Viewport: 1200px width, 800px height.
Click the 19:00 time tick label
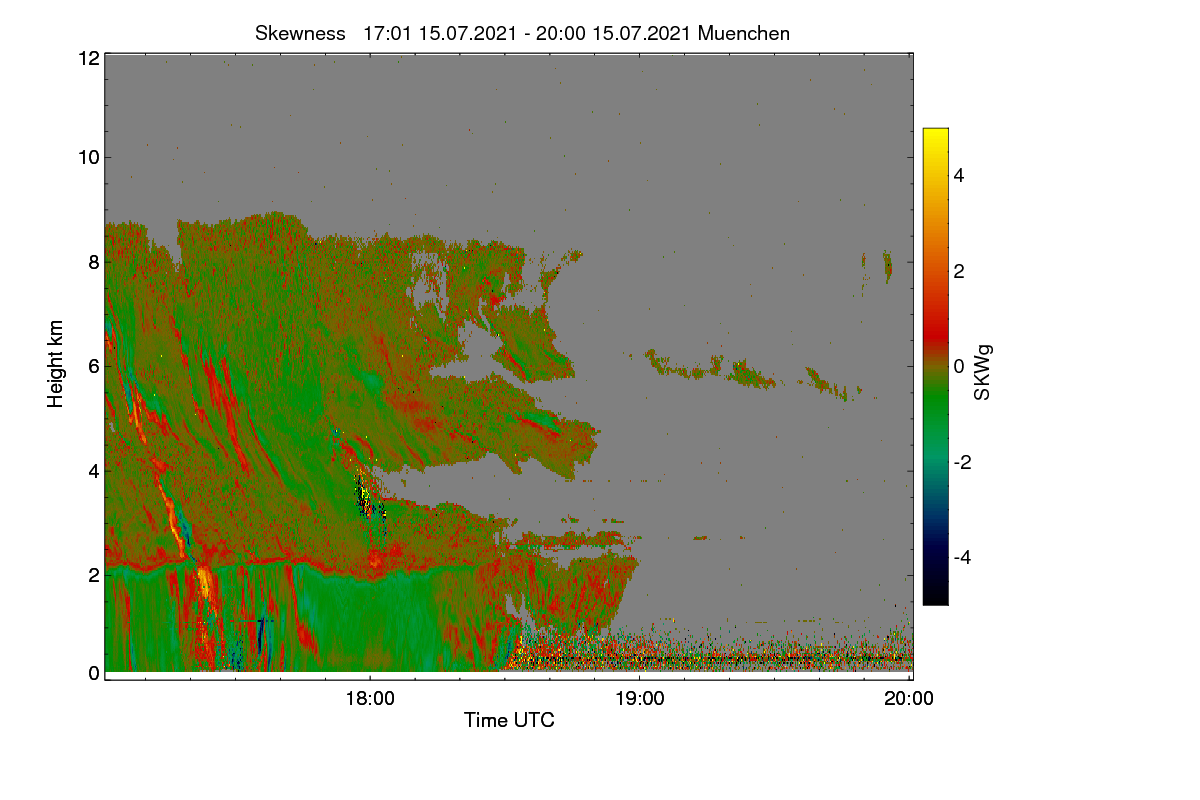[640, 699]
